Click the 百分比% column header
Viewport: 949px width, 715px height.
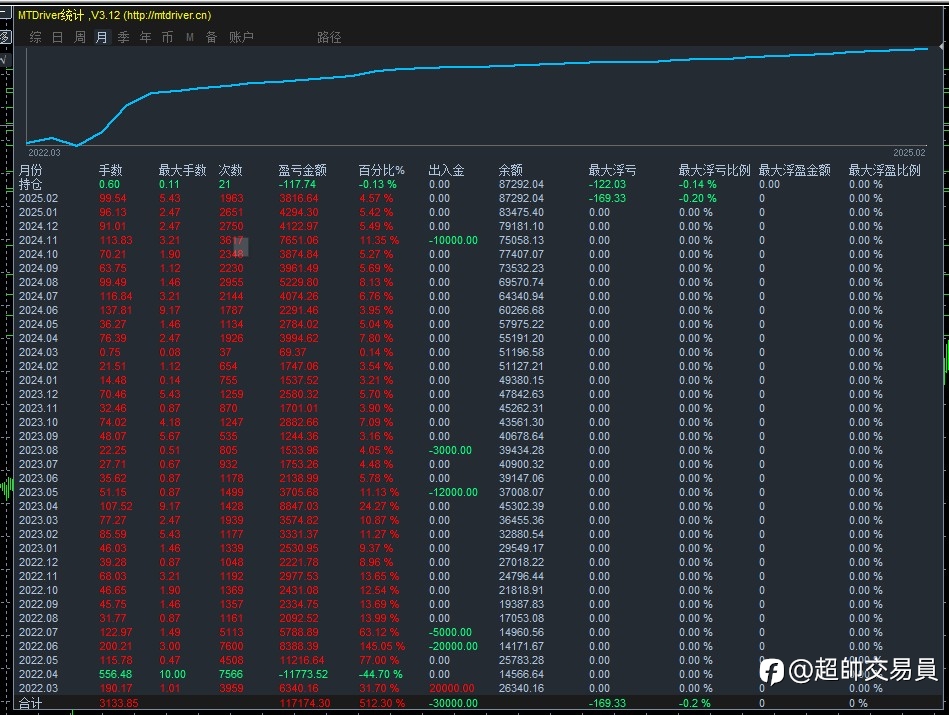click(x=381, y=170)
